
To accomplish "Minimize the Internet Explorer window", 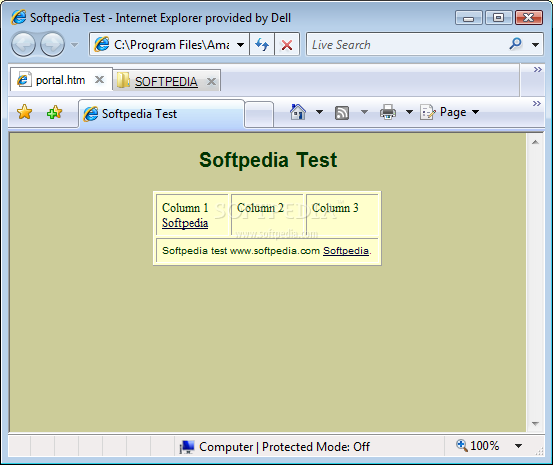I will (468, 18).
